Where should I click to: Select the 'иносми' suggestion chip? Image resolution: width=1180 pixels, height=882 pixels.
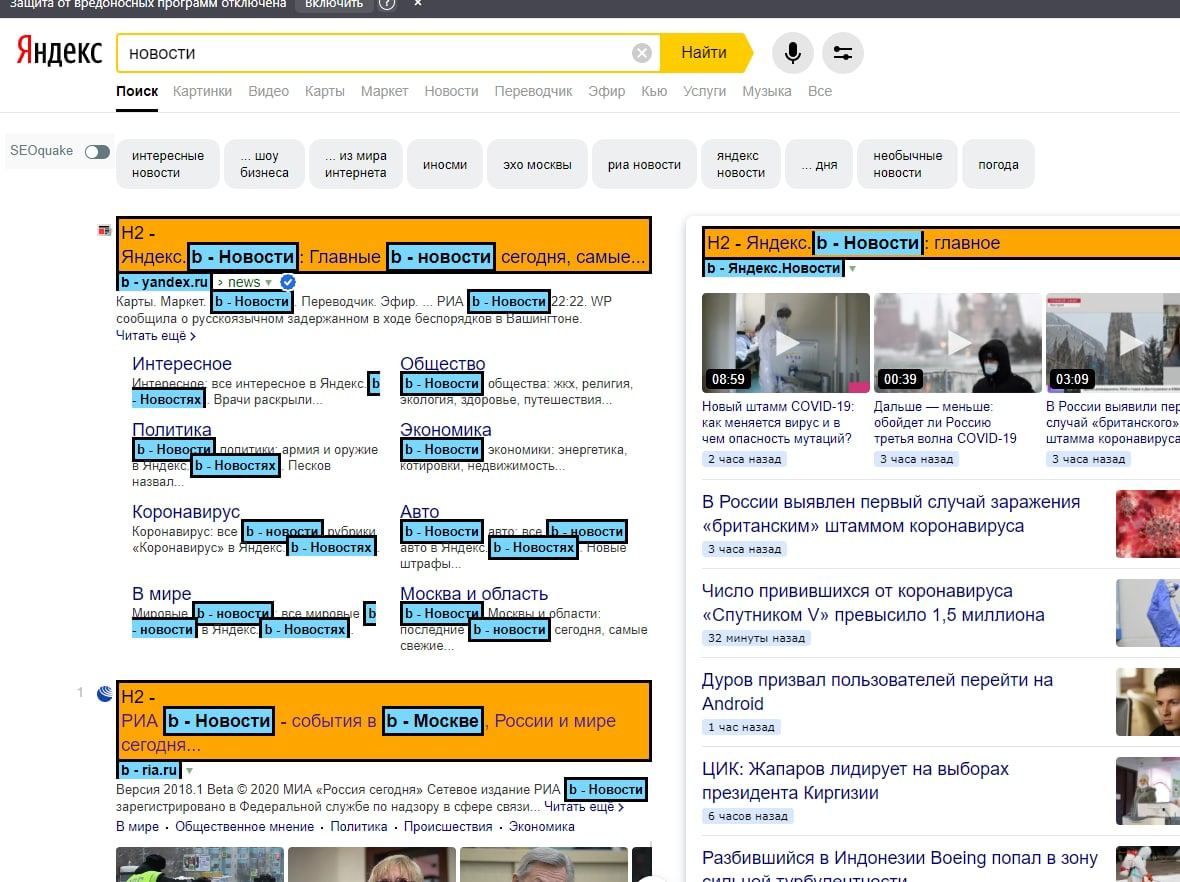[x=445, y=164]
